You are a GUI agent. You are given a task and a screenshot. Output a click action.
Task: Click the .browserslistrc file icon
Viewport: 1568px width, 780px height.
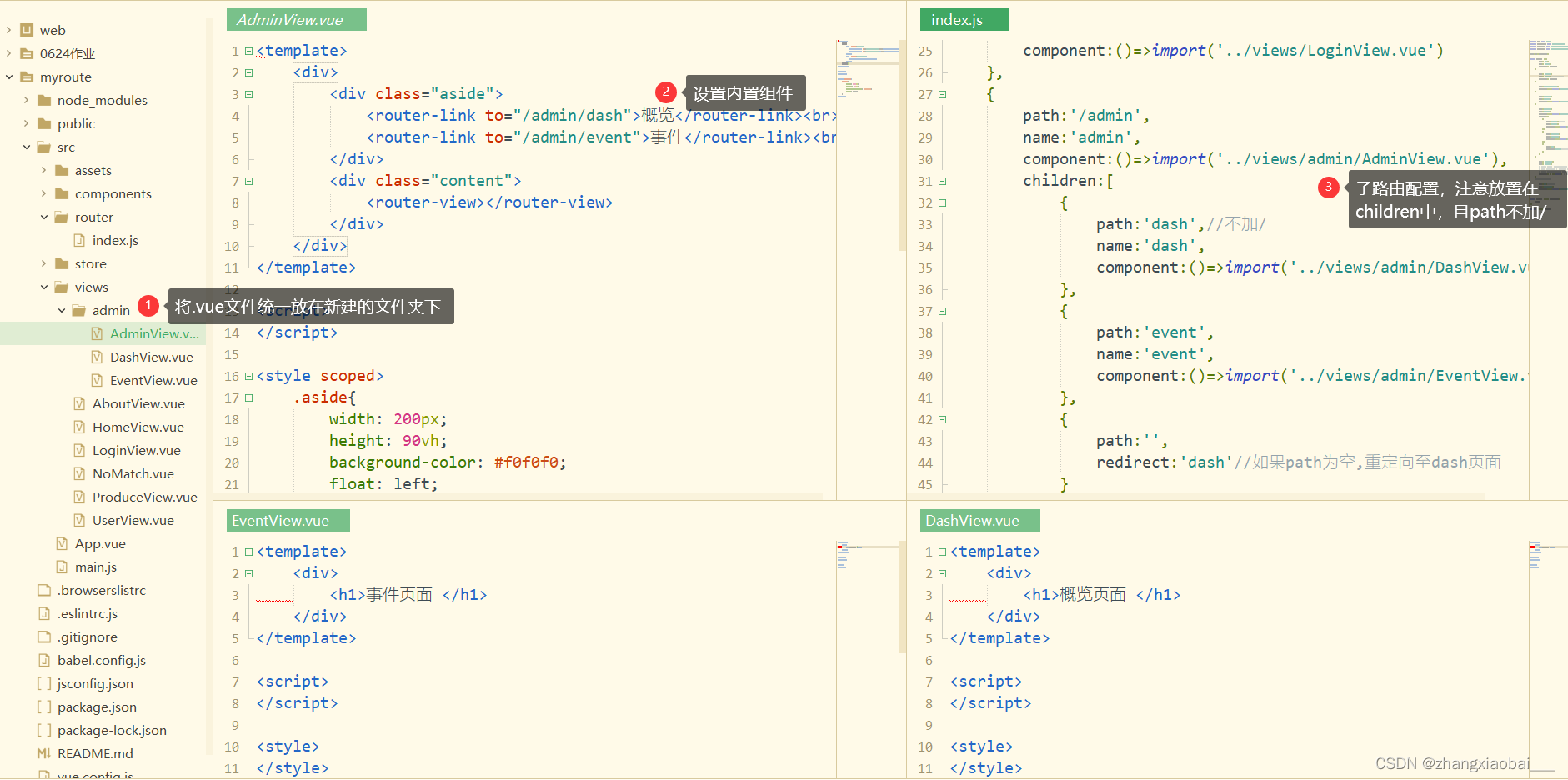pyautogui.click(x=44, y=590)
